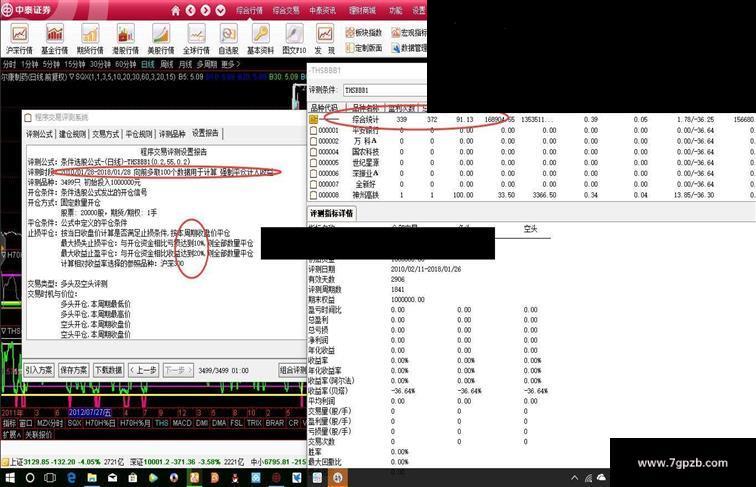Open 数据管理 data management
The height and width of the screenshot is (487, 756).
[409, 48]
